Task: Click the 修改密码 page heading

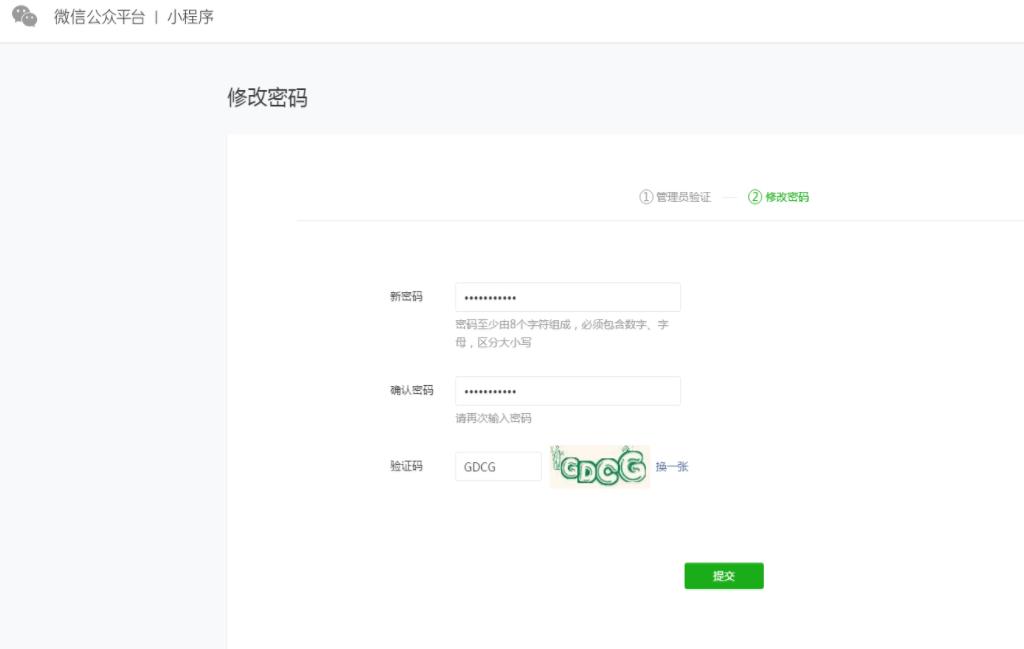Action: point(267,98)
